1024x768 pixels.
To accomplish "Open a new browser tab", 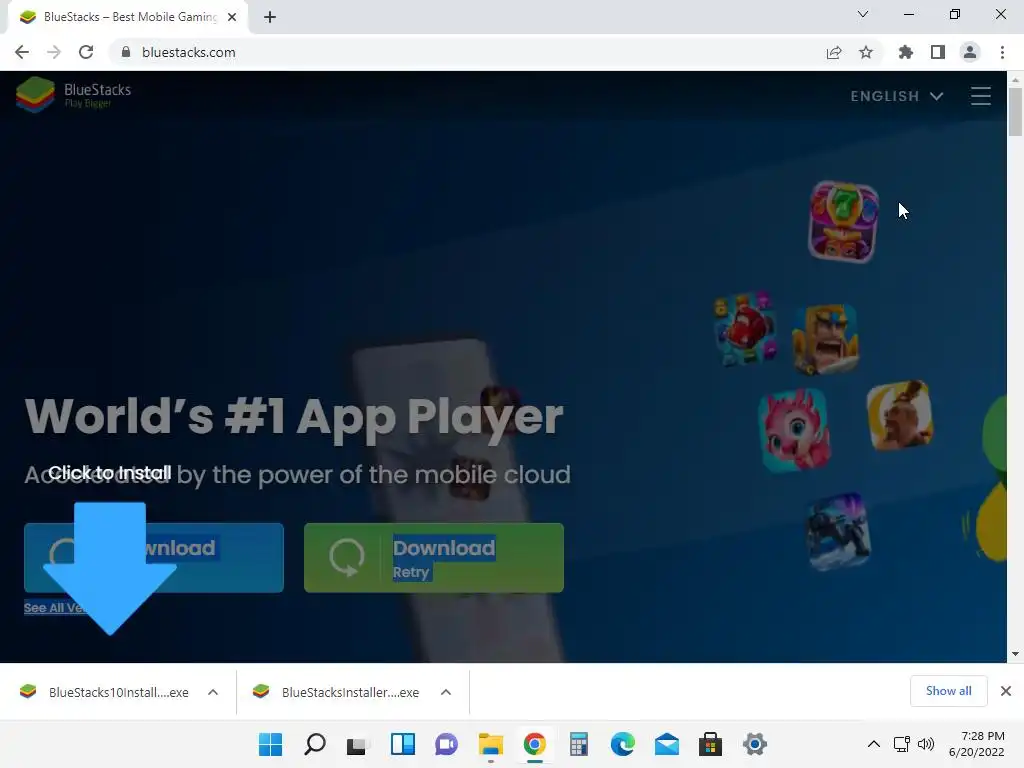I will (x=270, y=17).
